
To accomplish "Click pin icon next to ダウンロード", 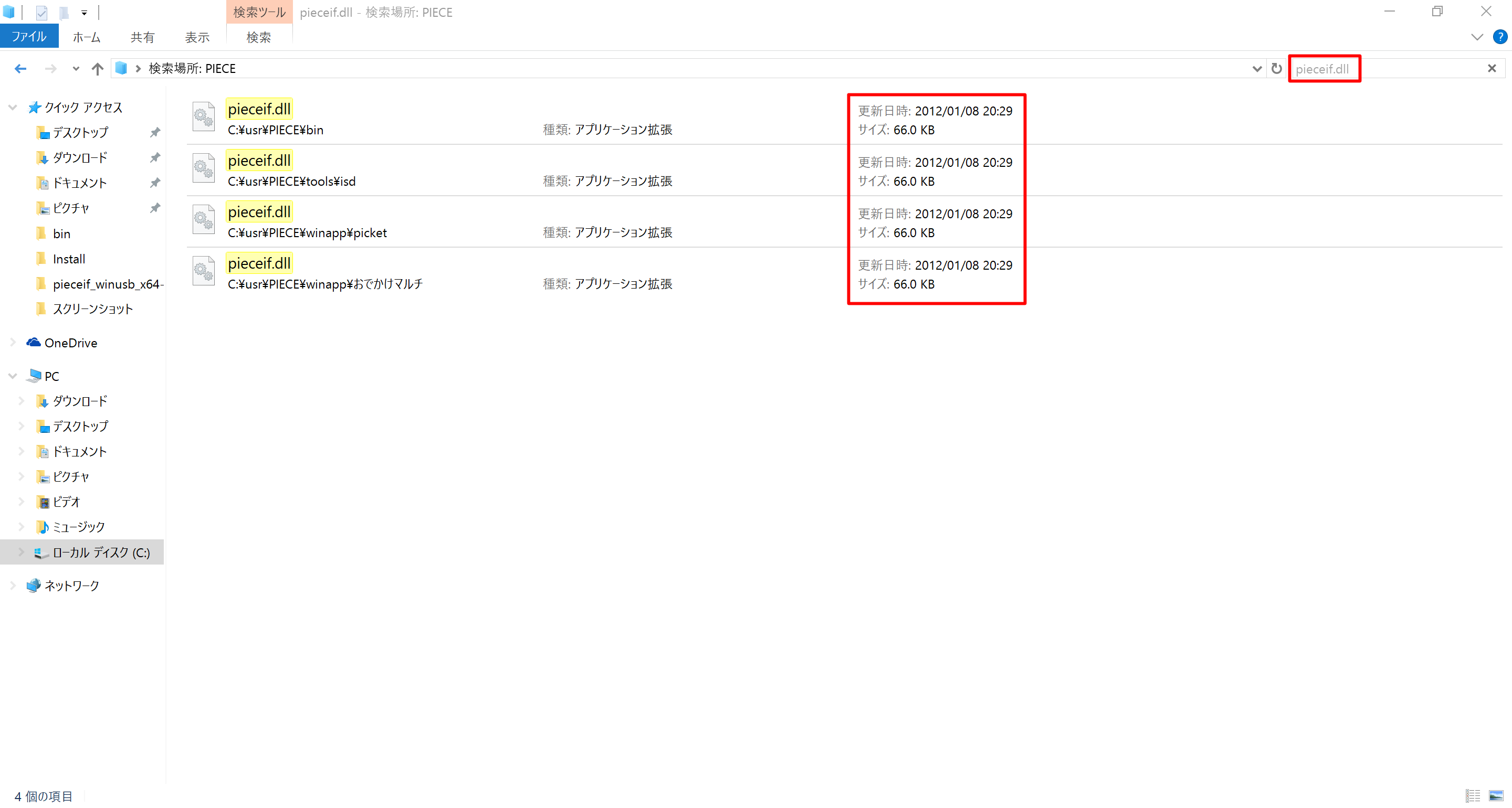I will [155, 158].
